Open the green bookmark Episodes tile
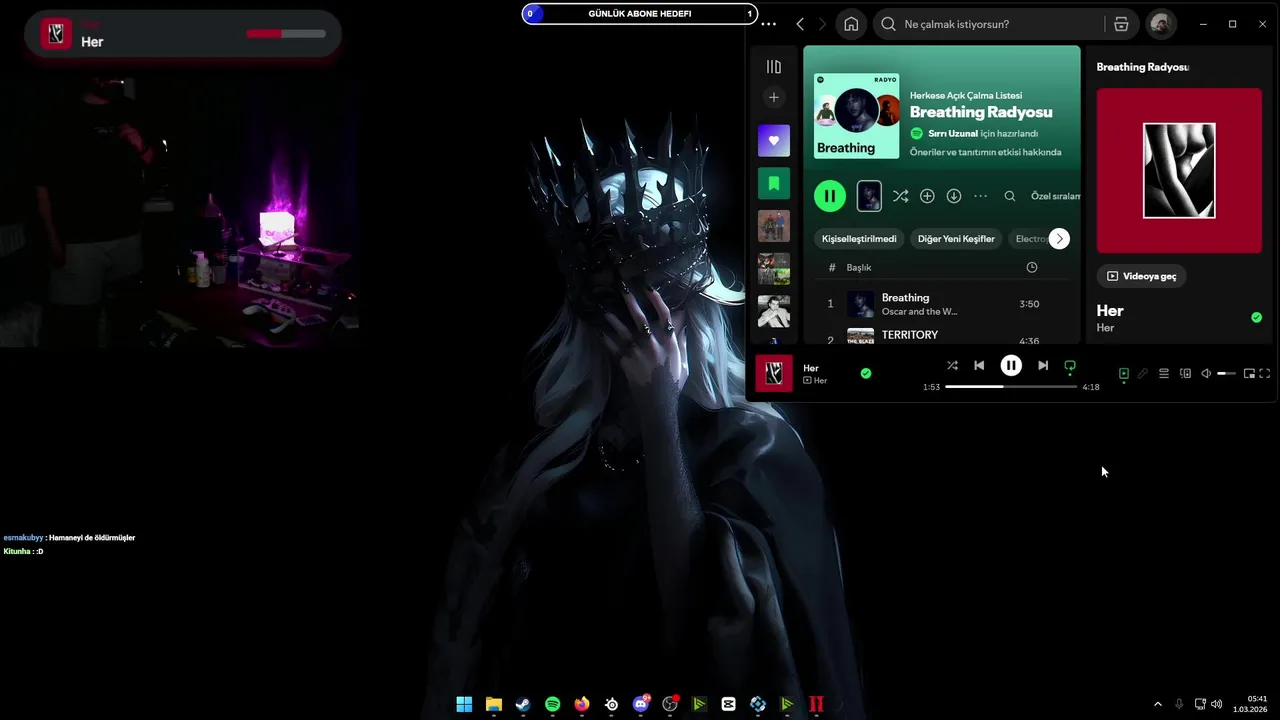The width and height of the screenshot is (1280, 720). click(773, 184)
